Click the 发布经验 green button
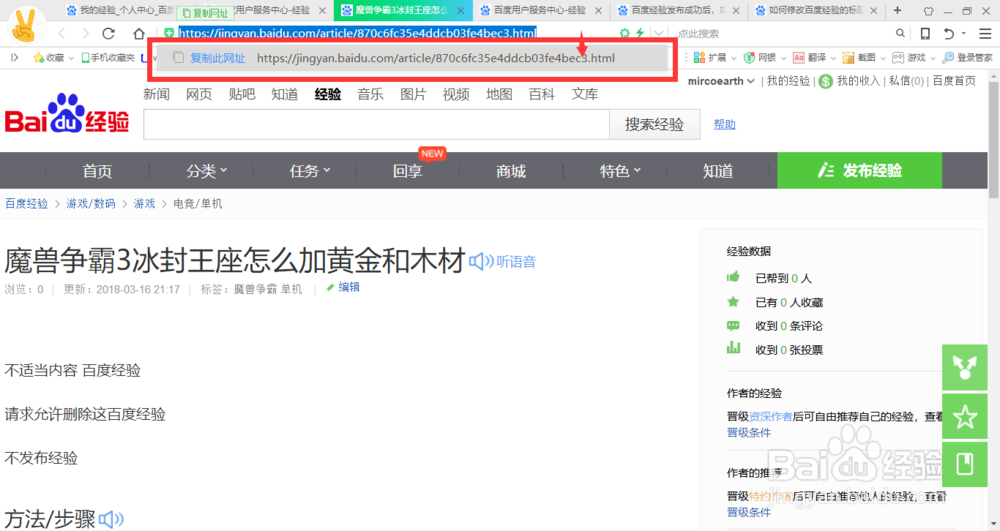This screenshot has width=1000, height=531. click(859, 170)
